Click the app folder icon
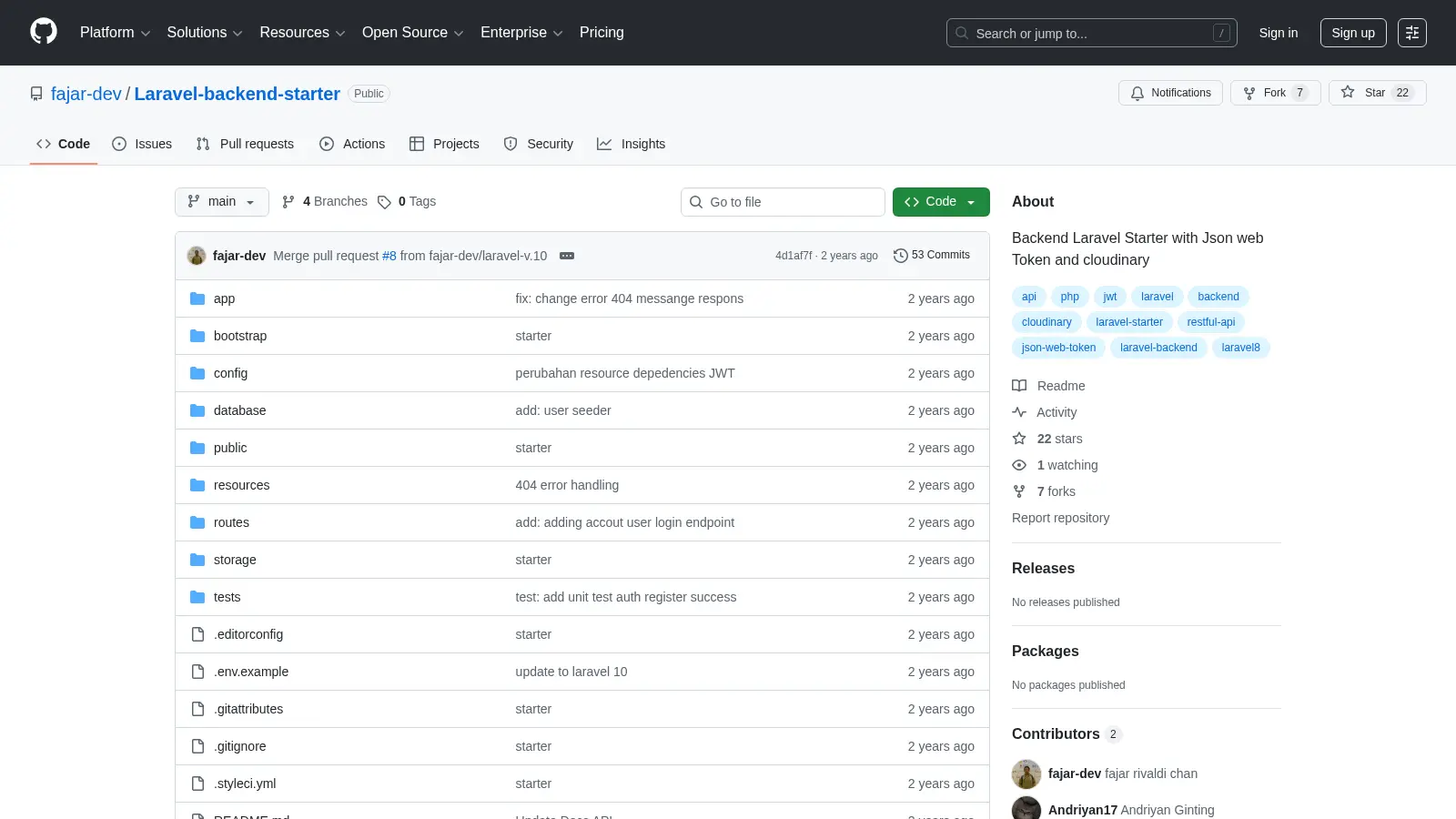This screenshot has height=819, width=1456. (x=197, y=298)
